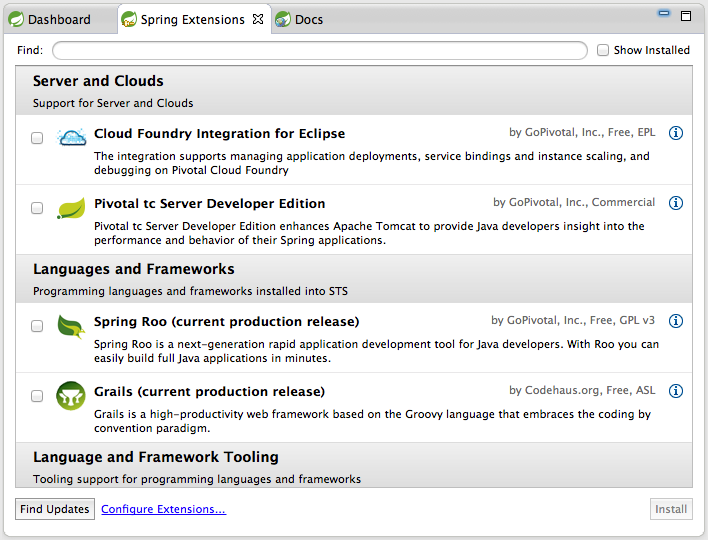Click the Grails (current production release) title
Image resolution: width=708 pixels, height=540 pixels.
click(x=210, y=391)
